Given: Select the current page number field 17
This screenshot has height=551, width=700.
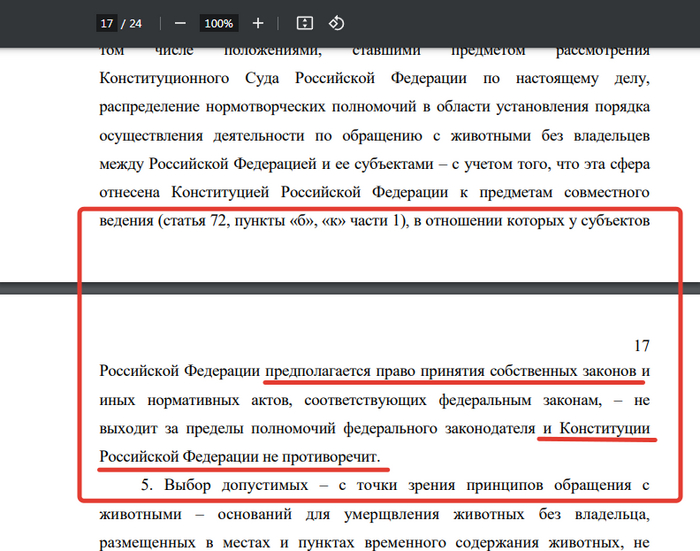Looking at the screenshot, I should pos(107,23).
